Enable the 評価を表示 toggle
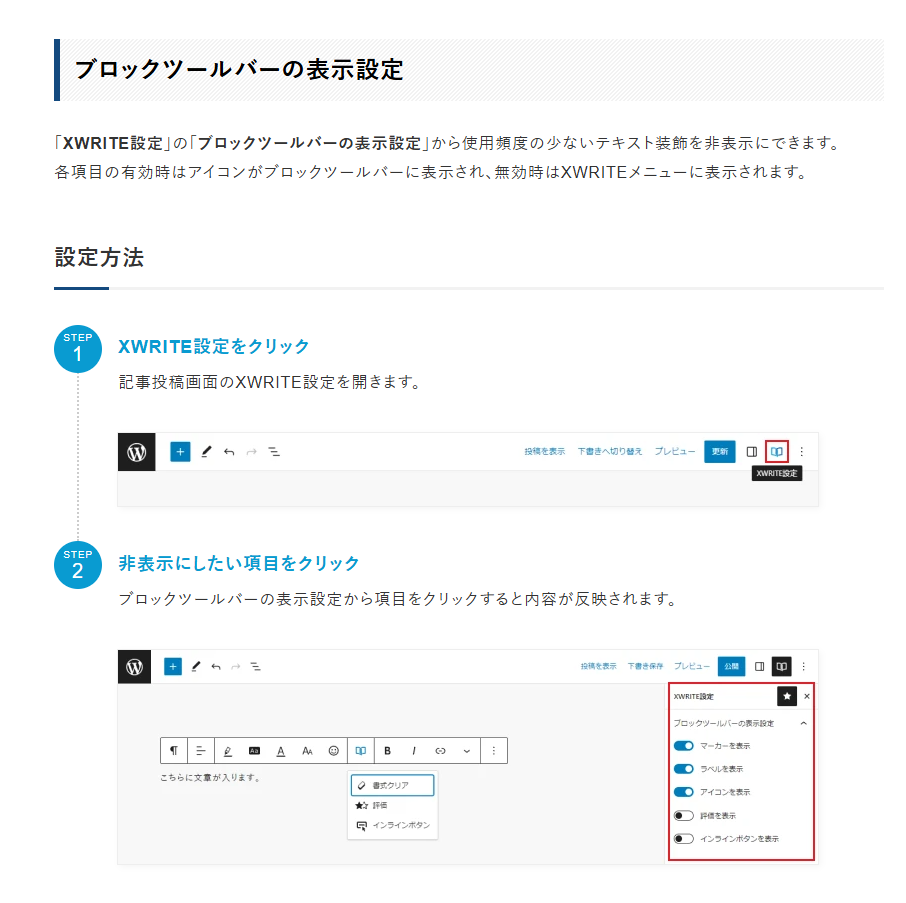This screenshot has width=906, height=903. (x=684, y=815)
